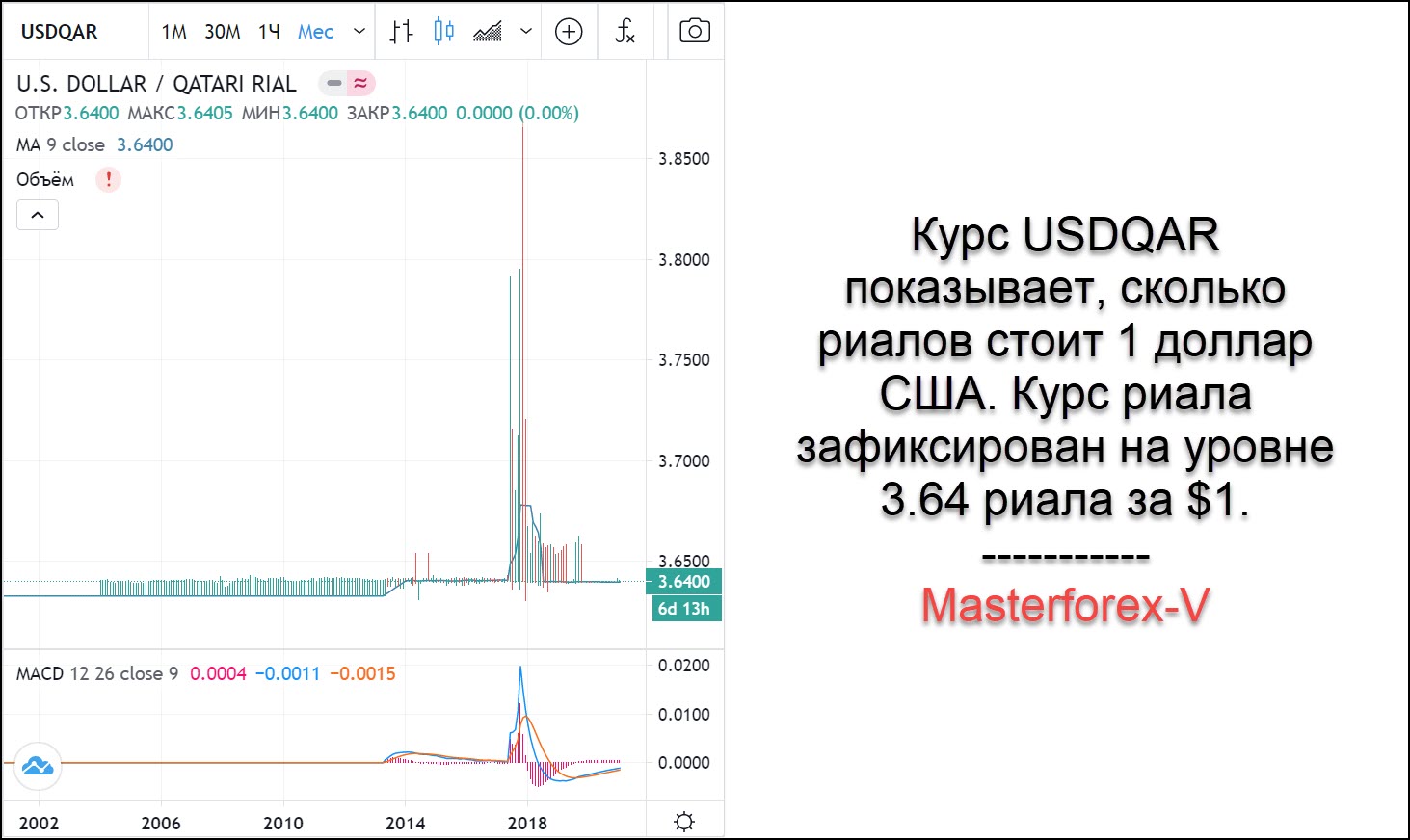Click the 2010 label on time axis
Viewport: 1410px width, 840px height.
click(x=283, y=823)
